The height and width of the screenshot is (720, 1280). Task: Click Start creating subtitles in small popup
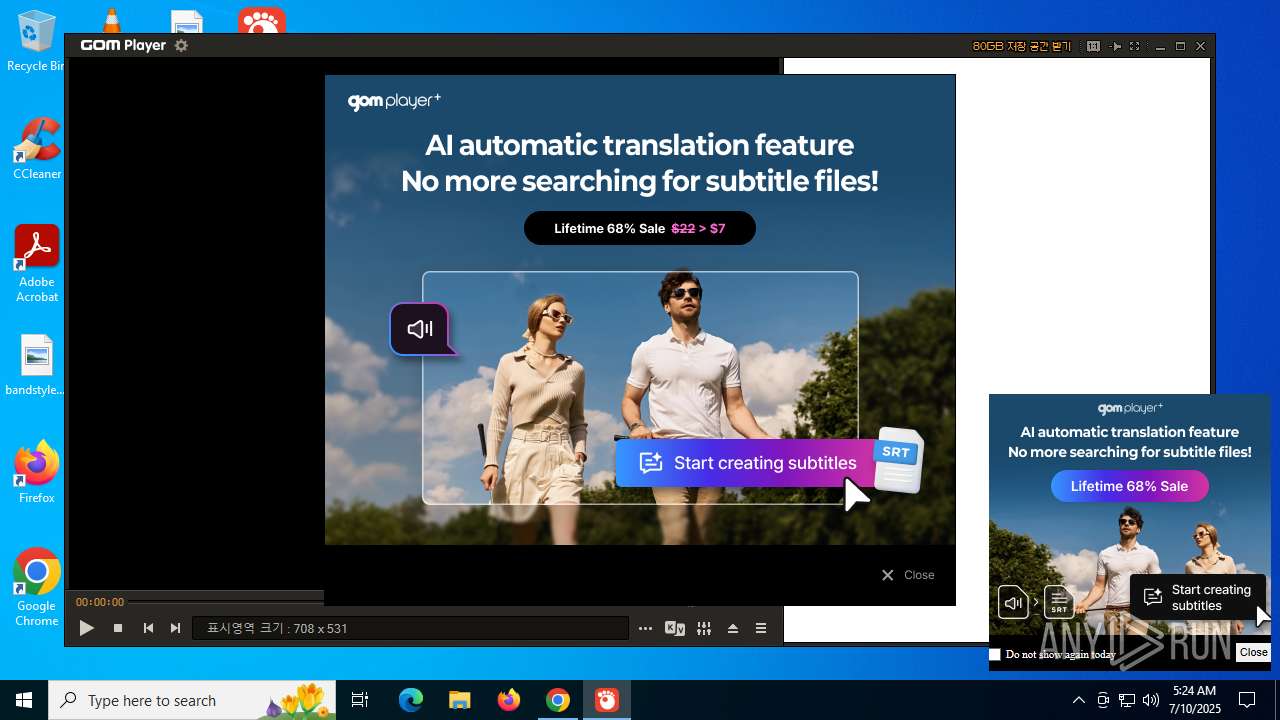click(x=1198, y=598)
